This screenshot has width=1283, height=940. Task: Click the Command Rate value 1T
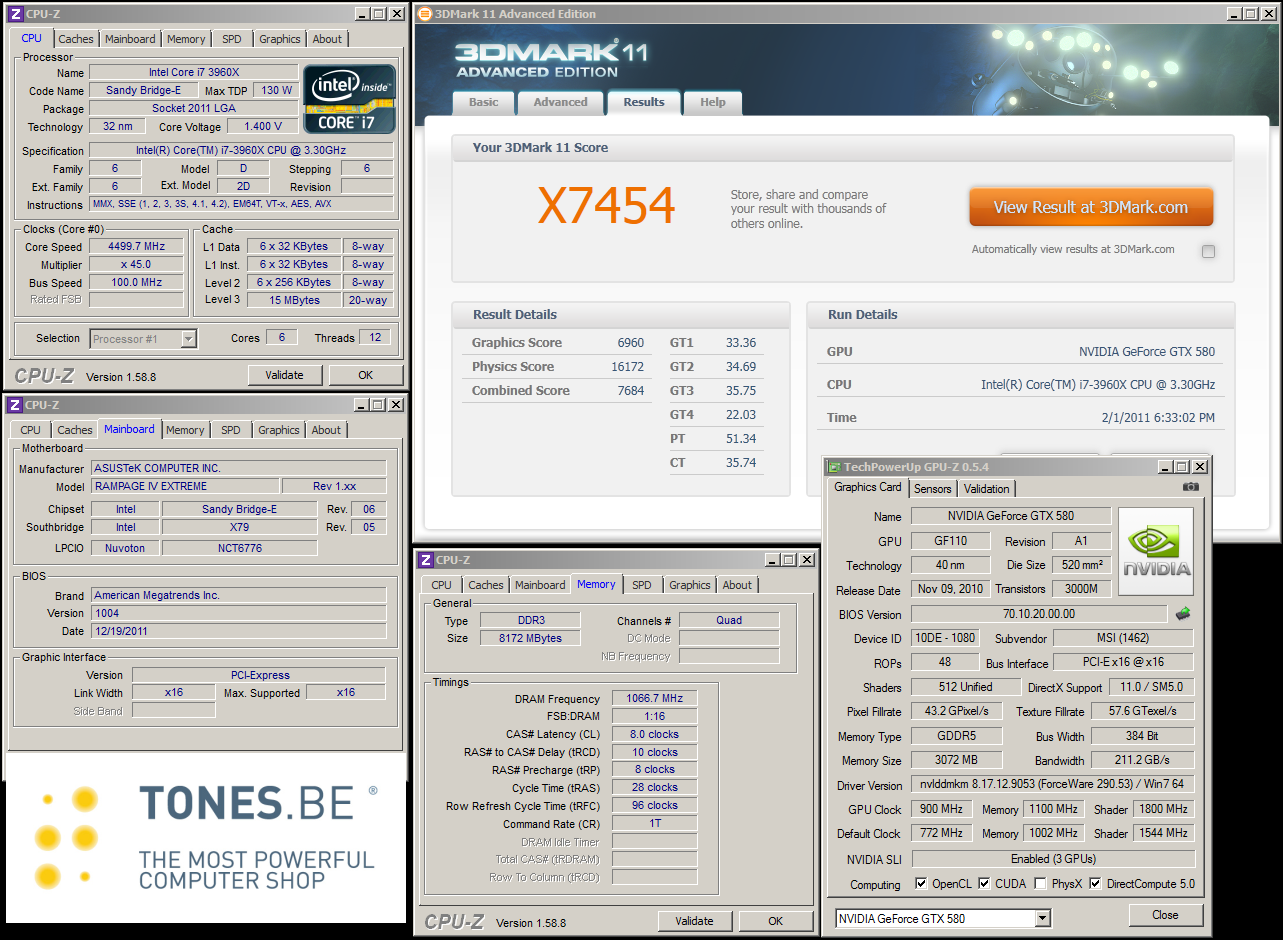(x=655, y=823)
